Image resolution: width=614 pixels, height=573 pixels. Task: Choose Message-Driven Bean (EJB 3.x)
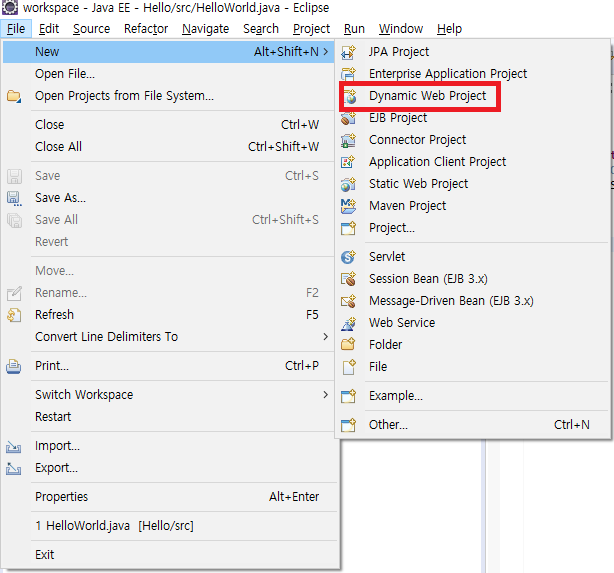[x=473, y=300]
